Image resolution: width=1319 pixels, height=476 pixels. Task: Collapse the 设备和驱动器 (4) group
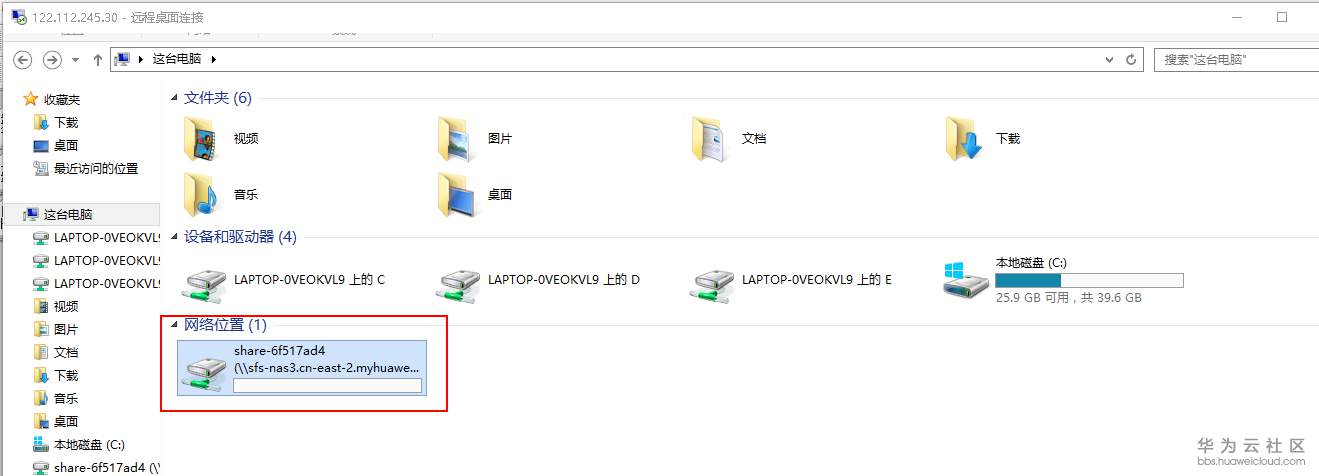175,238
